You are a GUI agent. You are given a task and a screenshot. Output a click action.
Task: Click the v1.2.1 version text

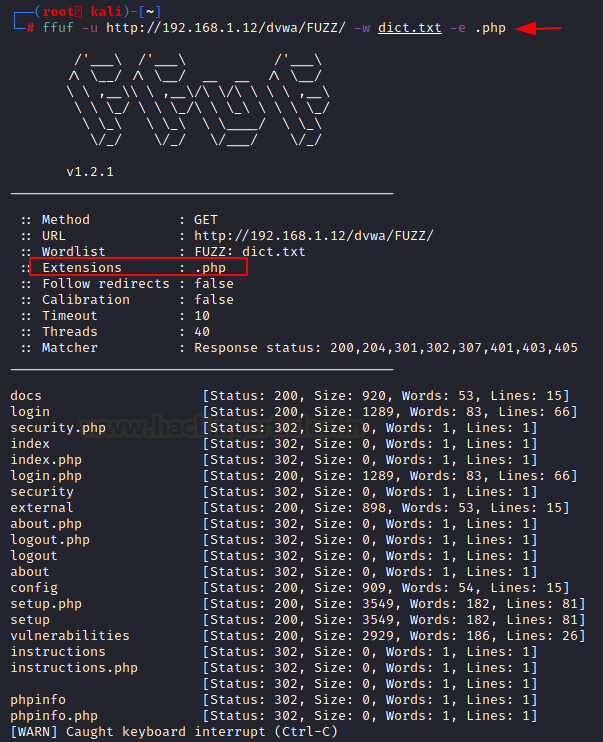pyautogui.click(x=90, y=172)
